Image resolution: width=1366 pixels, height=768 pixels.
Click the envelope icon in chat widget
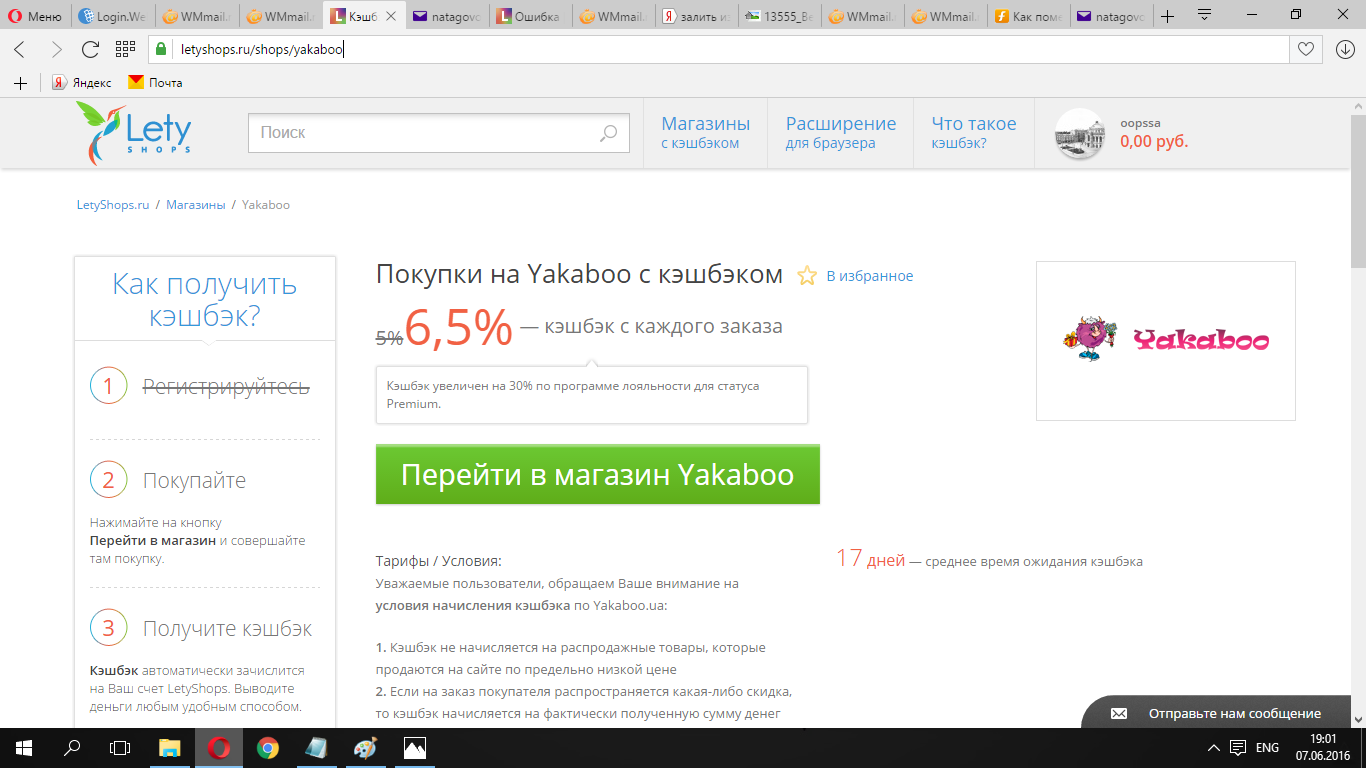[1119, 714]
